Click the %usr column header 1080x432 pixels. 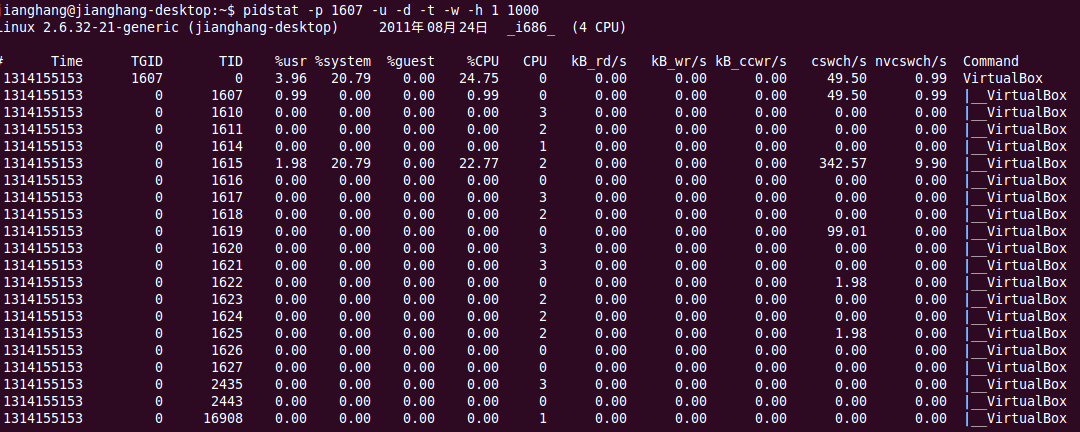291,61
